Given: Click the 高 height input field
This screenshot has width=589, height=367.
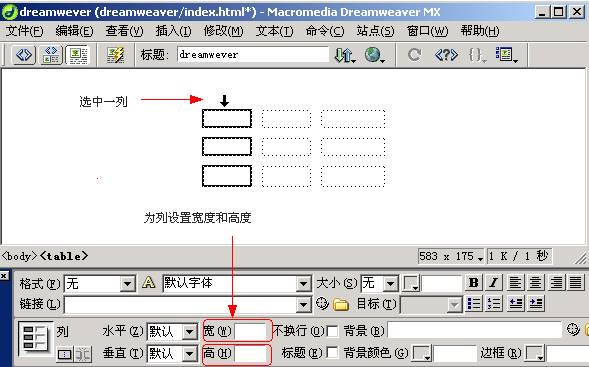Looking at the screenshot, I should 251,353.
